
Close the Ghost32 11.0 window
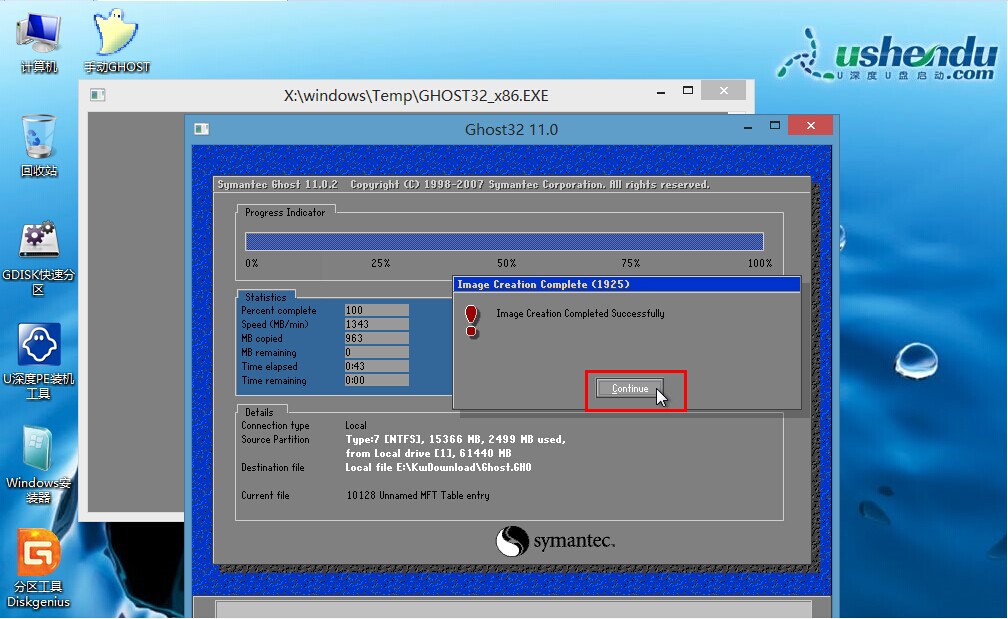(811, 125)
